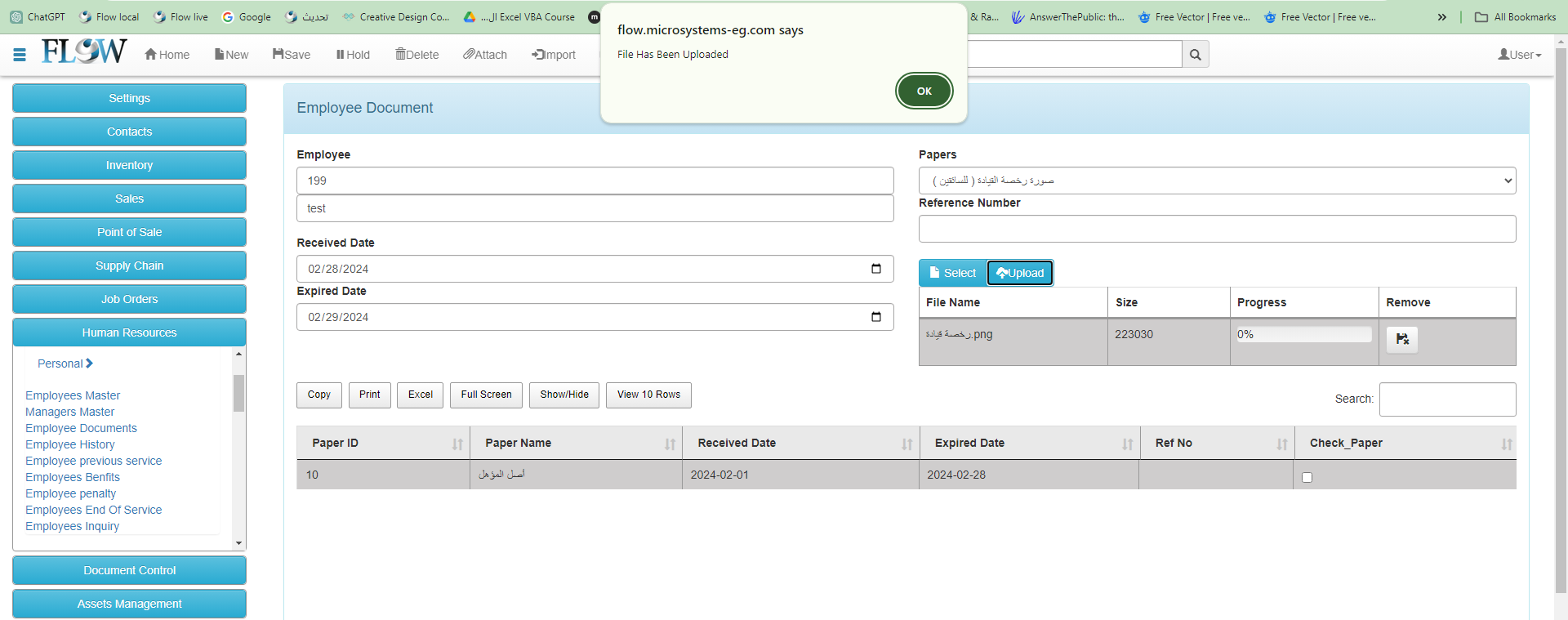The width and height of the screenshot is (1568, 620).
Task: Click the hamburger menu icon
Action: pos(20,55)
